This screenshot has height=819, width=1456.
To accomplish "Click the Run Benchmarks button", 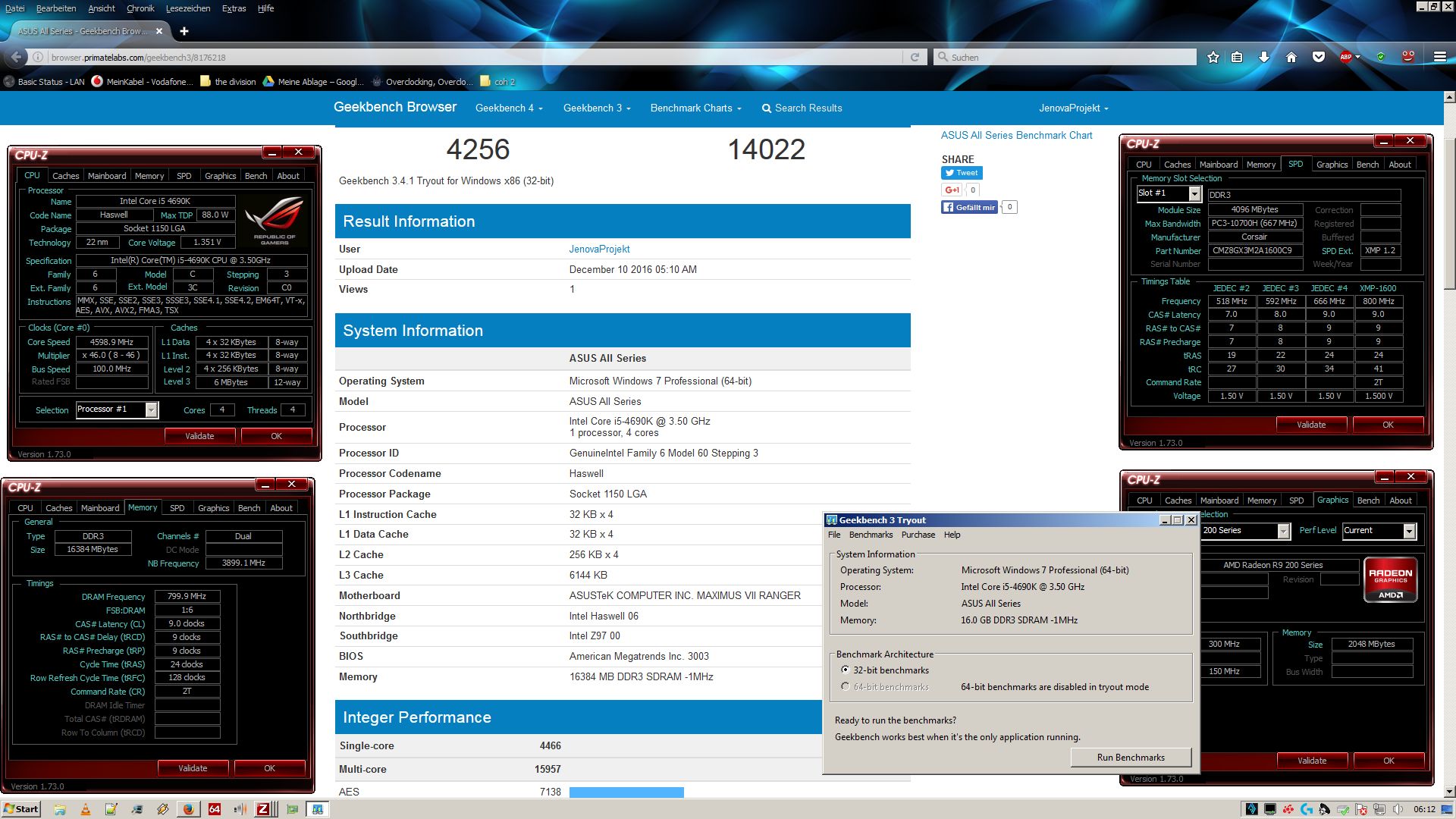I will (1131, 757).
